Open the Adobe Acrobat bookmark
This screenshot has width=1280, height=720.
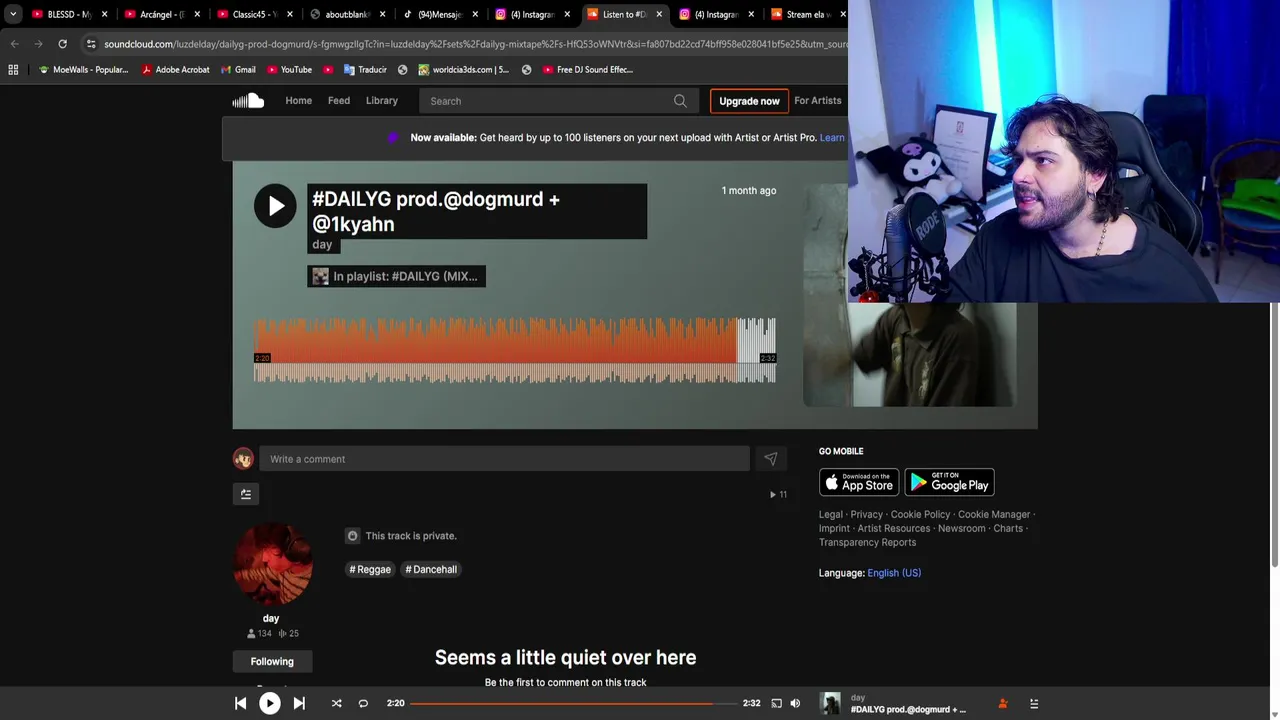tap(175, 70)
